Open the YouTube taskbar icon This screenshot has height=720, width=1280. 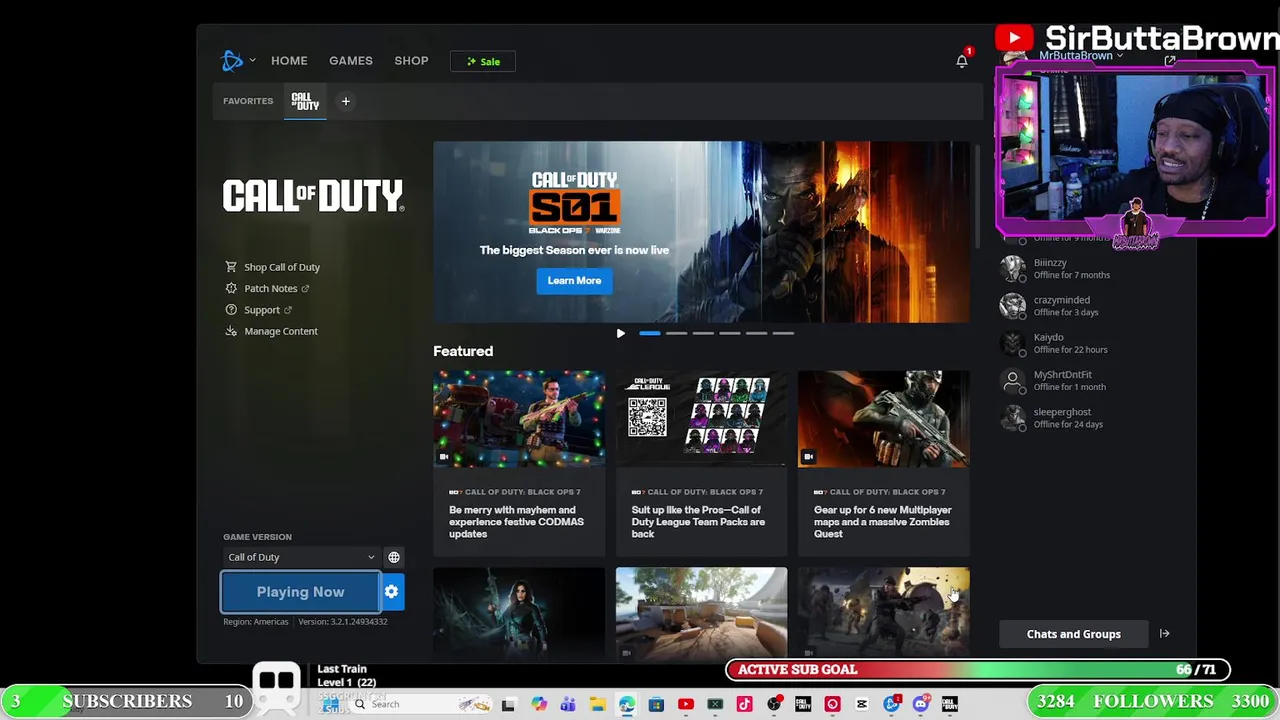click(x=686, y=704)
